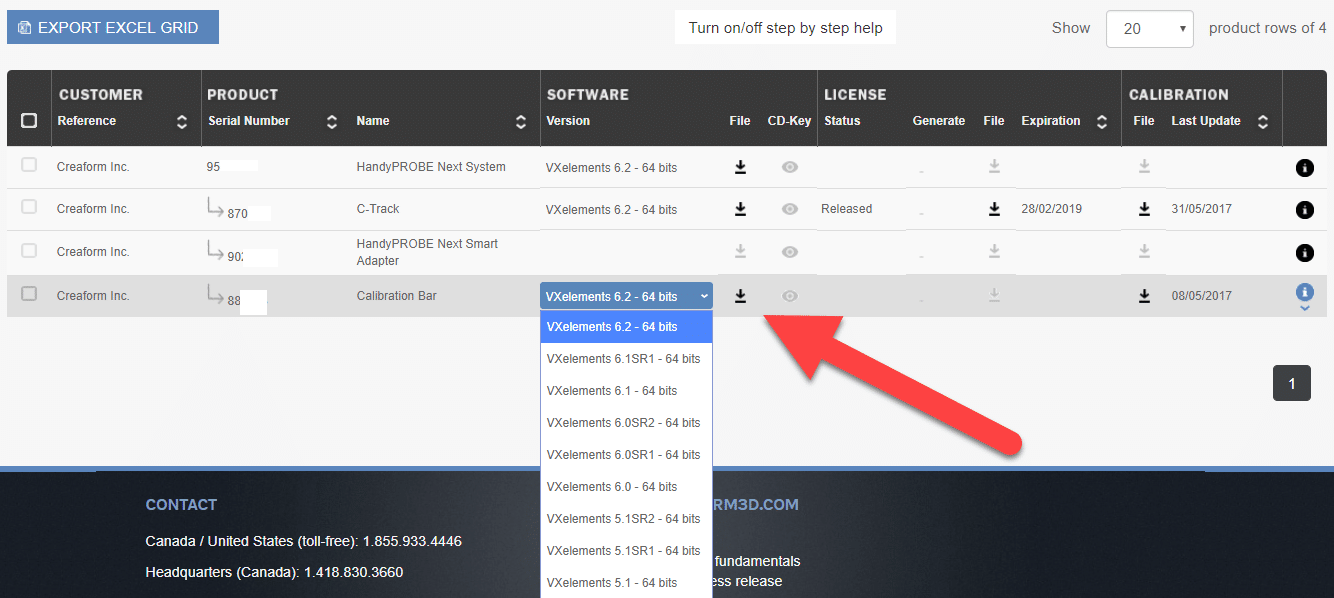
Task: Sort by customer Reference column
Action: coord(181,122)
